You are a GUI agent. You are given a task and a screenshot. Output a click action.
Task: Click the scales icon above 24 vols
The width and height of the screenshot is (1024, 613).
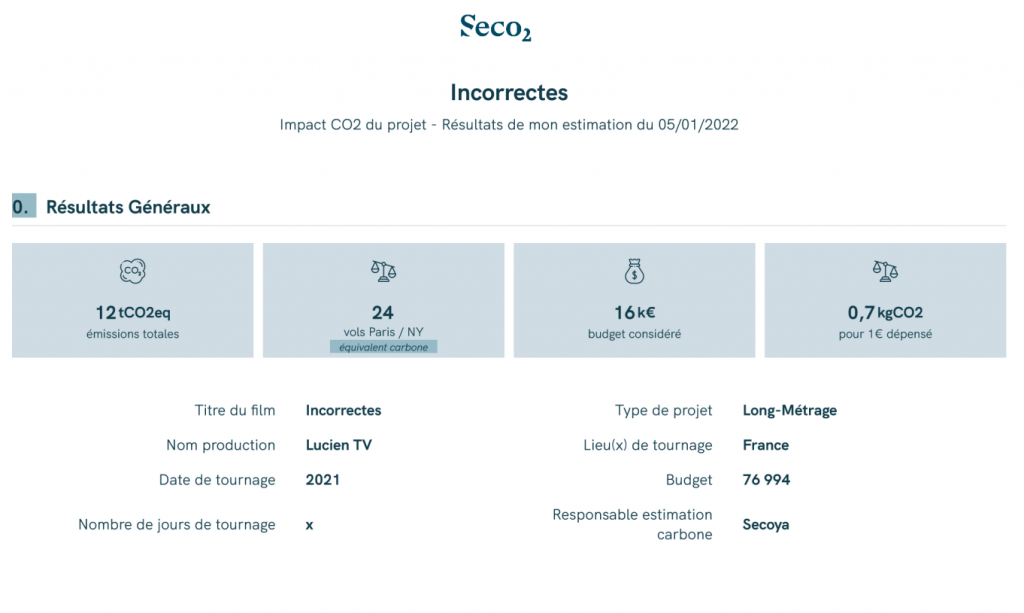[x=383, y=271]
